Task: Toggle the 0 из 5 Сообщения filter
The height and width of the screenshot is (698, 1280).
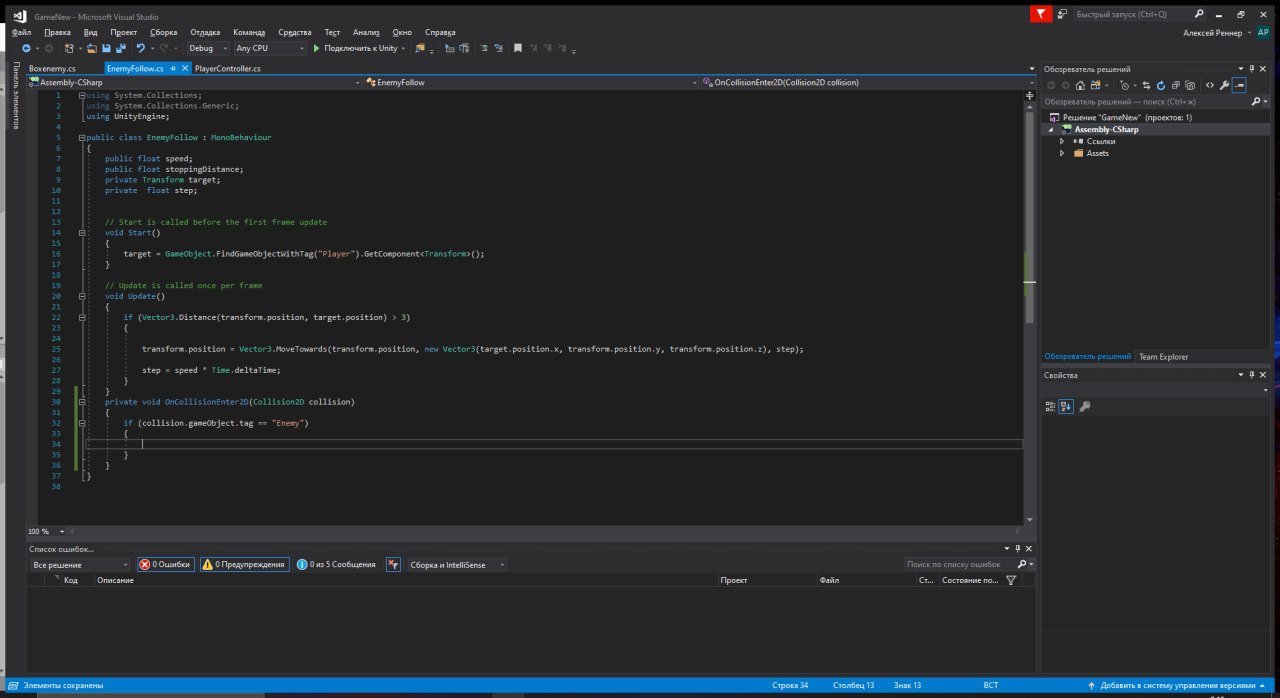Action: coord(336,565)
